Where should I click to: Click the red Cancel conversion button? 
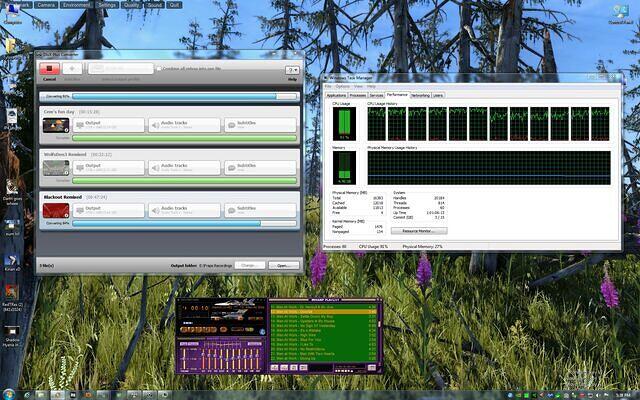[49, 69]
